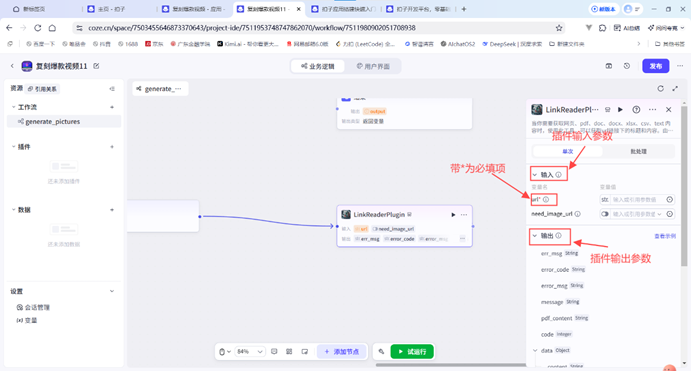The image size is (691, 371).
Task: Show info tooltip beside 输出 heading
Action: pos(558,236)
